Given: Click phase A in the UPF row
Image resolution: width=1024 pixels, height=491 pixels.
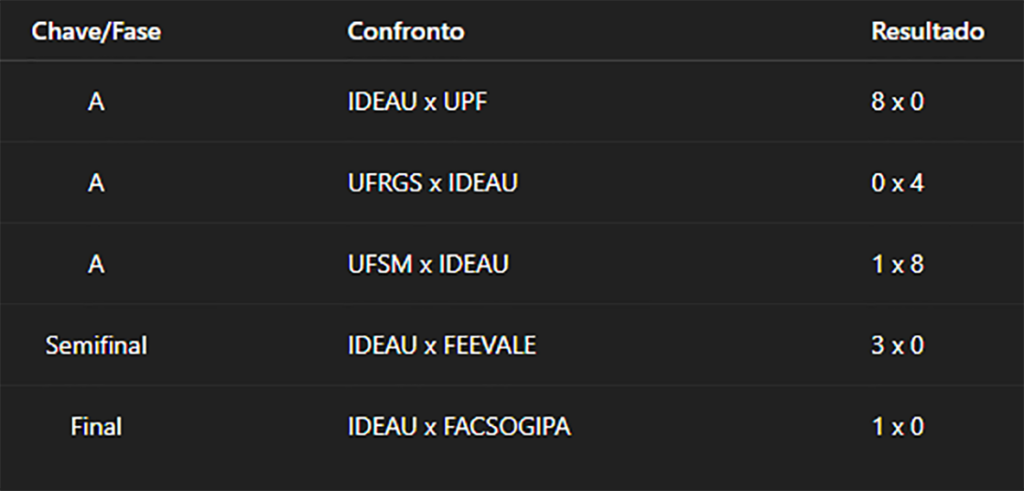Looking at the screenshot, I should point(96,102).
